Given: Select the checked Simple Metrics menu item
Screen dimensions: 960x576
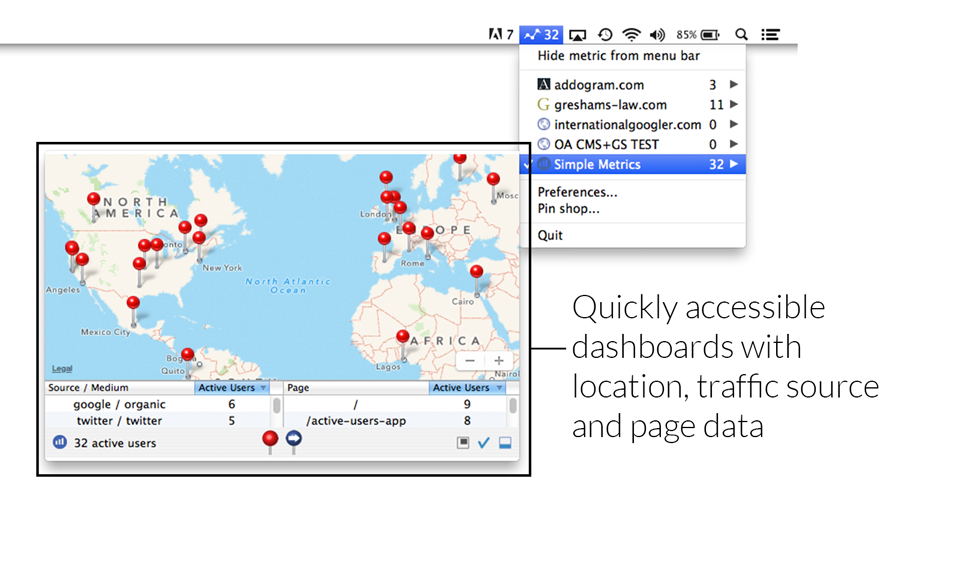Looking at the screenshot, I should coord(632,164).
